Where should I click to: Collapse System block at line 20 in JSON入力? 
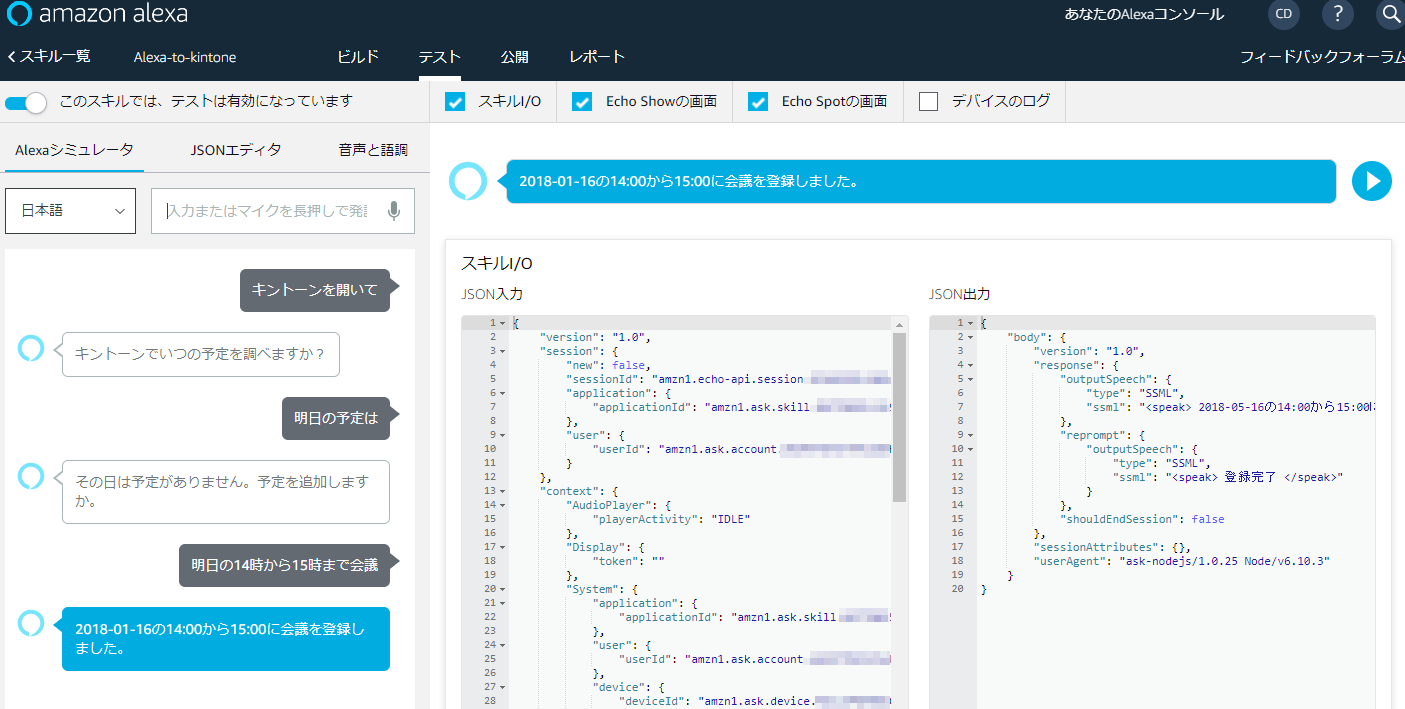click(x=503, y=589)
